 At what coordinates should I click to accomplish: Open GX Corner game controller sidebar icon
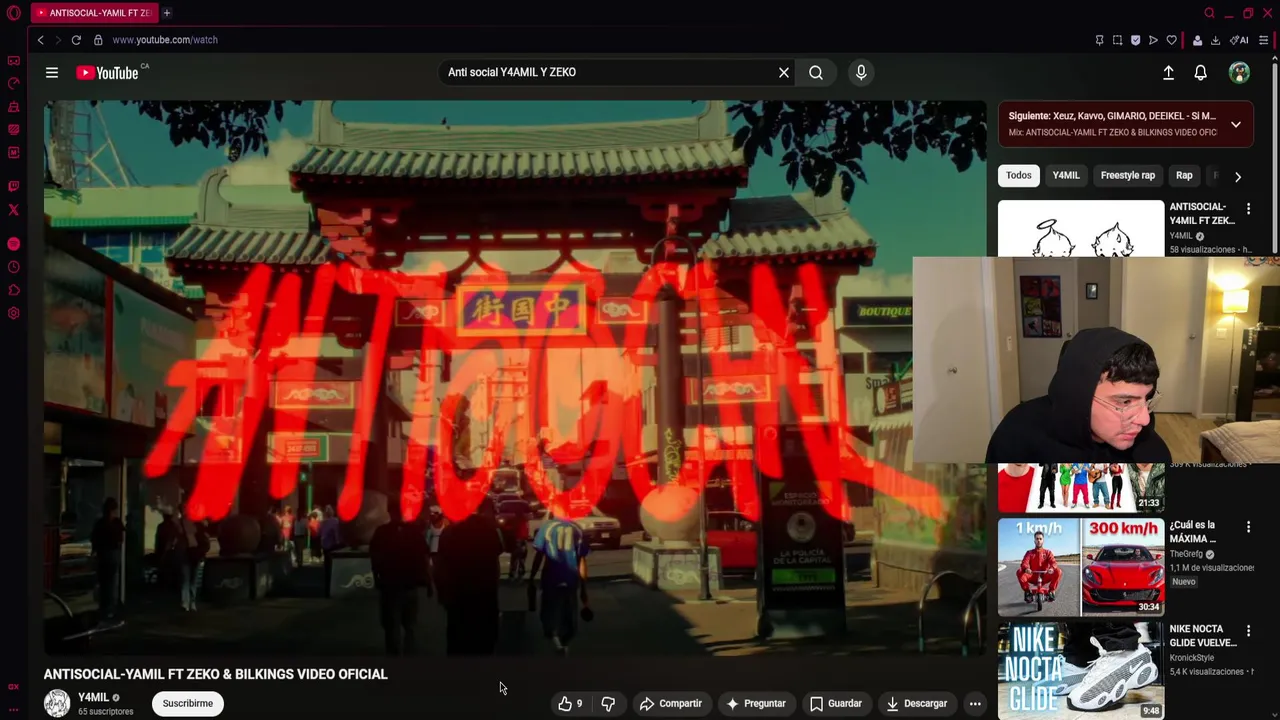(x=13, y=61)
